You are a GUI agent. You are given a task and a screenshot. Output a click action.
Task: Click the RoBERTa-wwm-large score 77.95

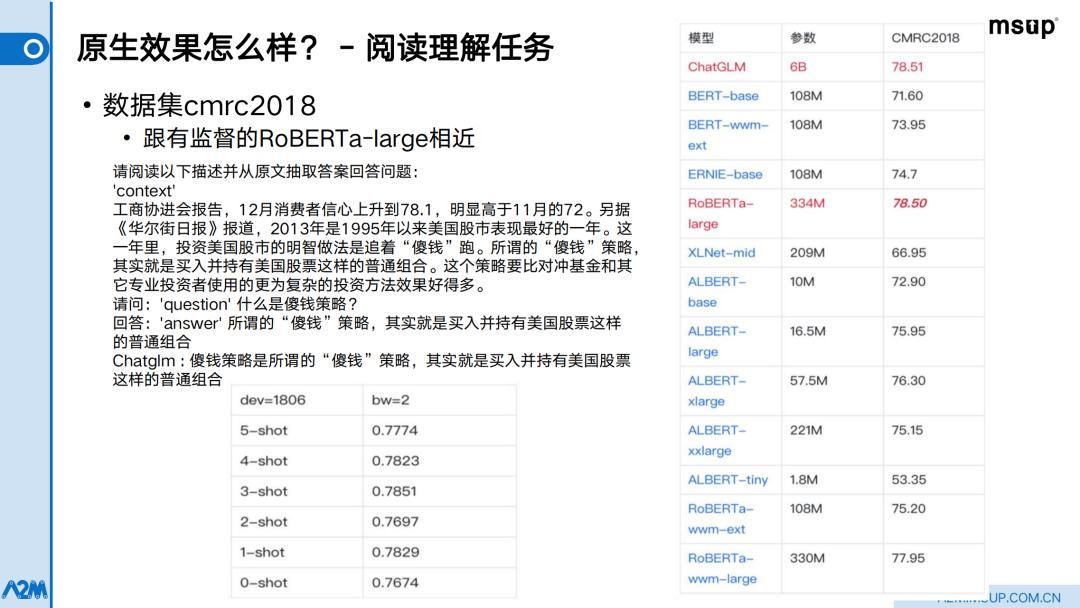coord(908,558)
